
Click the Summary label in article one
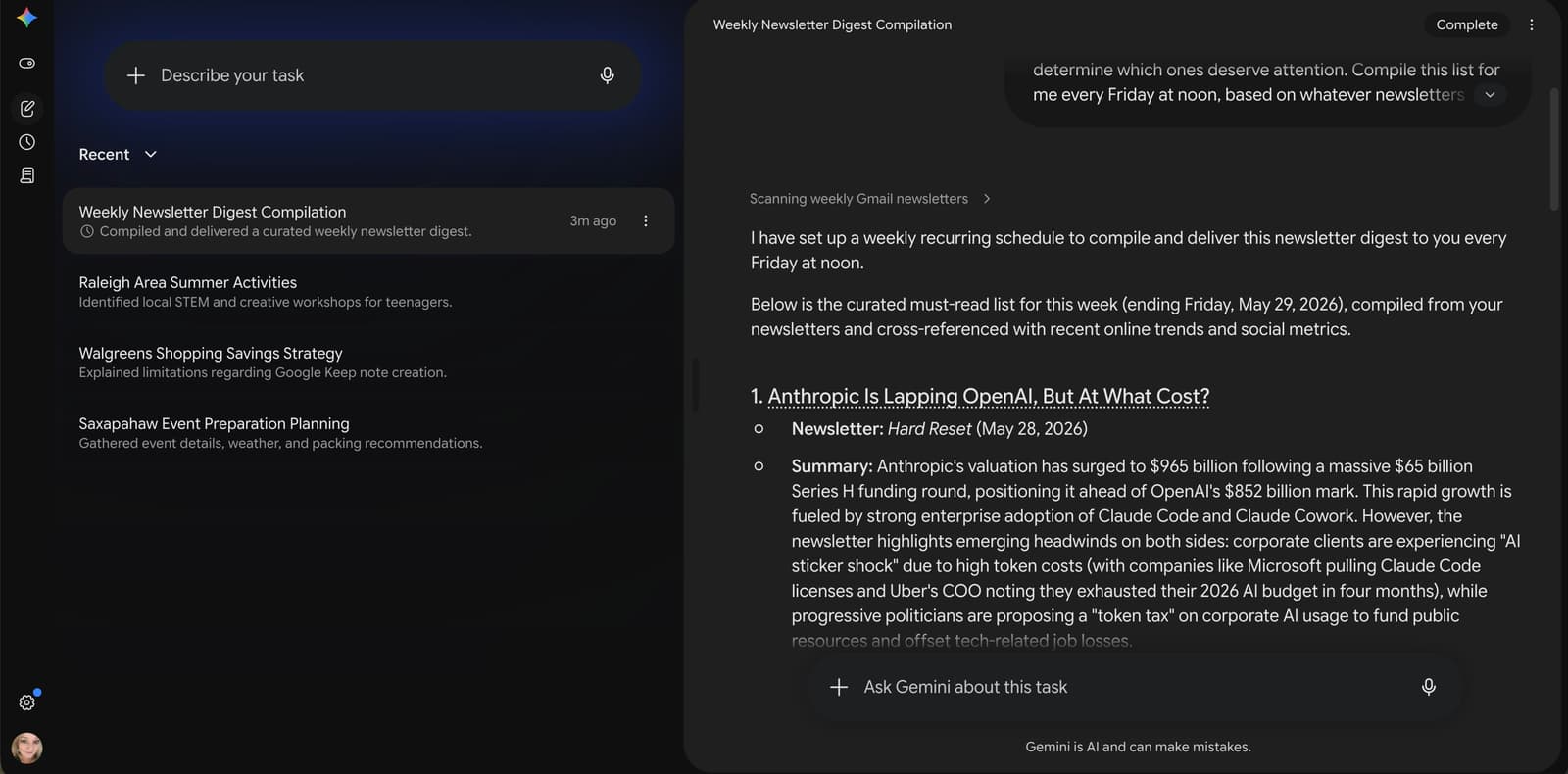pyautogui.click(x=831, y=466)
